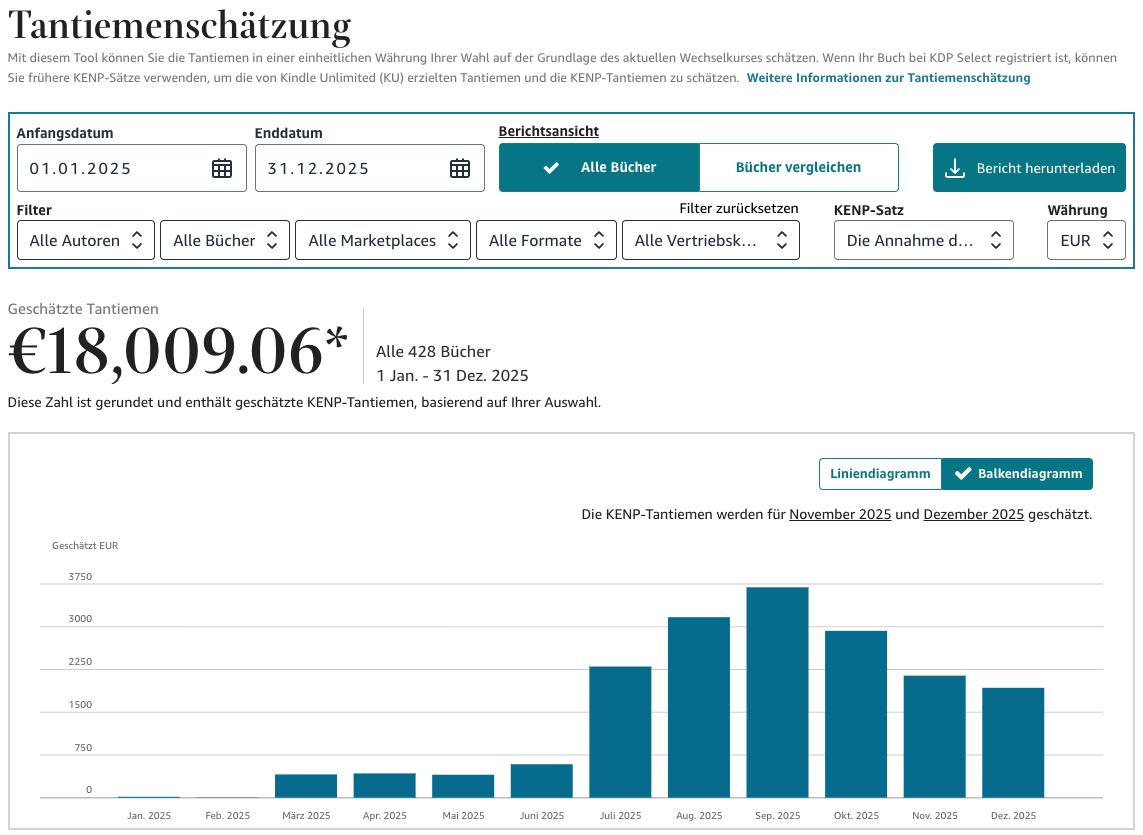Image resolution: width=1143 pixels, height=835 pixels.
Task: Open the calendar picker for Enddatum
Action: click(460, 168)
